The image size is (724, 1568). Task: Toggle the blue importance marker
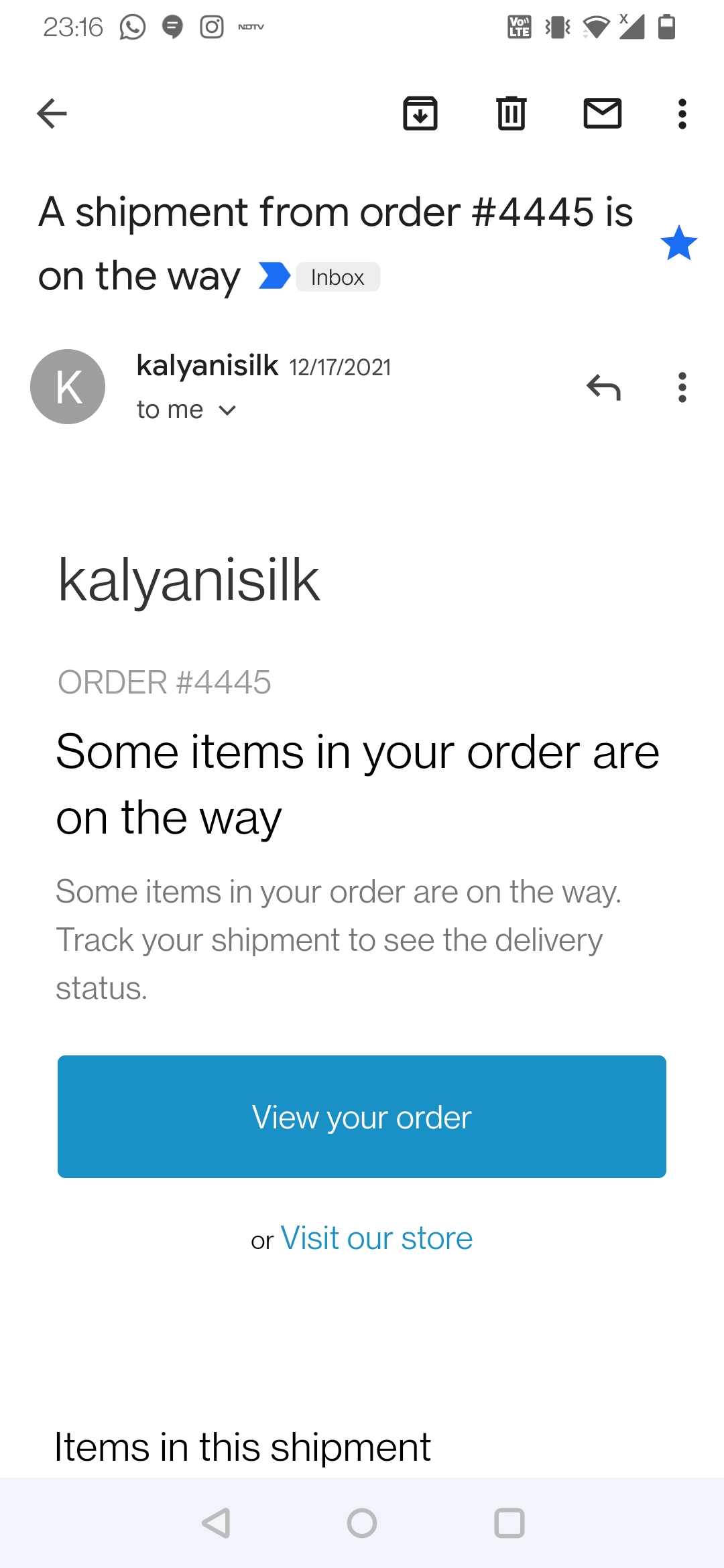(x=274, y=276)
